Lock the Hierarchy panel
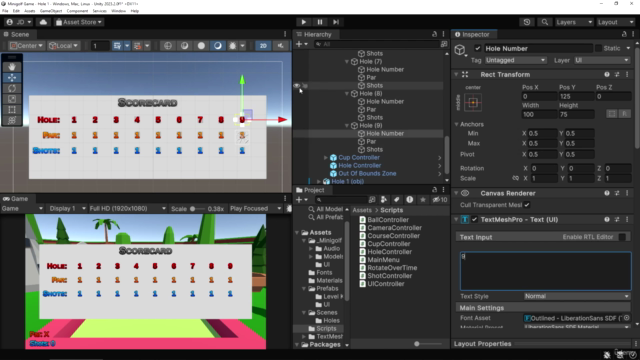The width and height of the screenshot is (640, 360). [x=434, y=34]
